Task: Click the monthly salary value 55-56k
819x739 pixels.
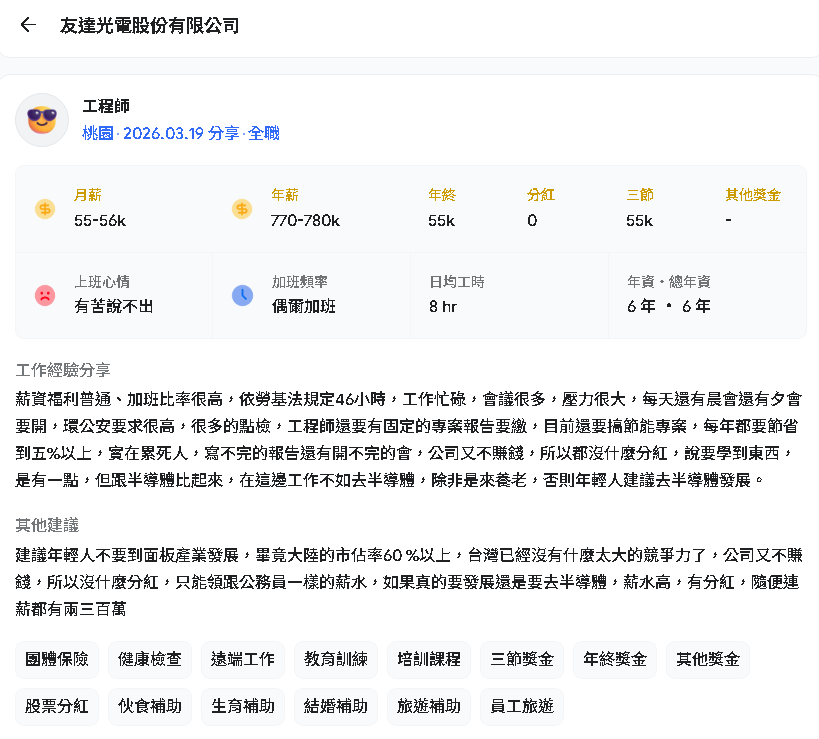Action: (100, 221)
